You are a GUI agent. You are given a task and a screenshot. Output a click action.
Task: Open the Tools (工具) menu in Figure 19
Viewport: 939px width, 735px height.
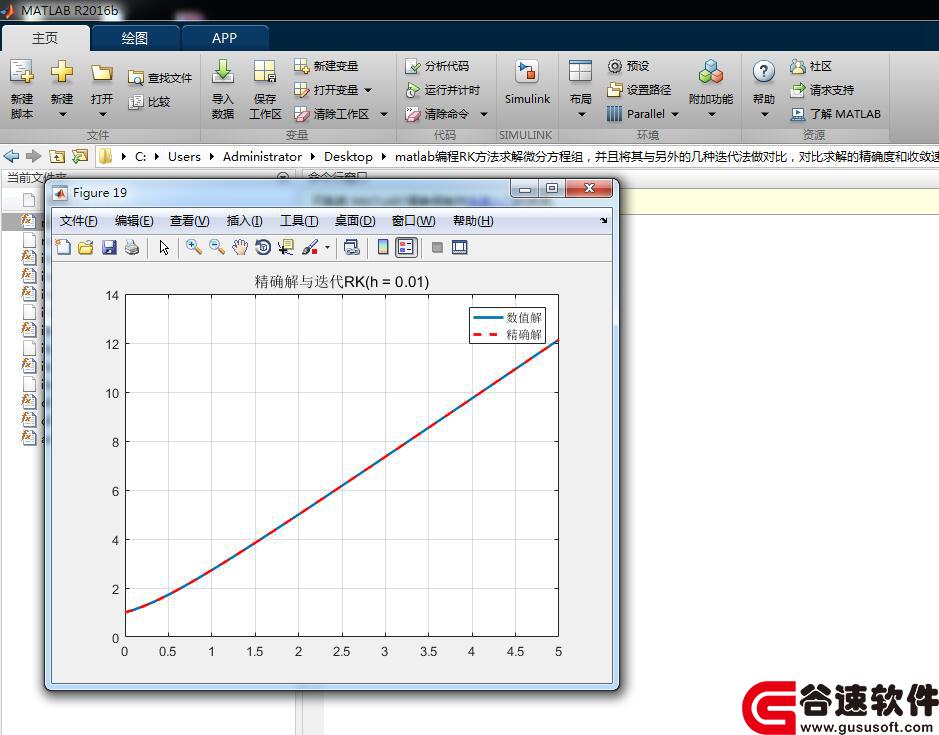(299, 221)
